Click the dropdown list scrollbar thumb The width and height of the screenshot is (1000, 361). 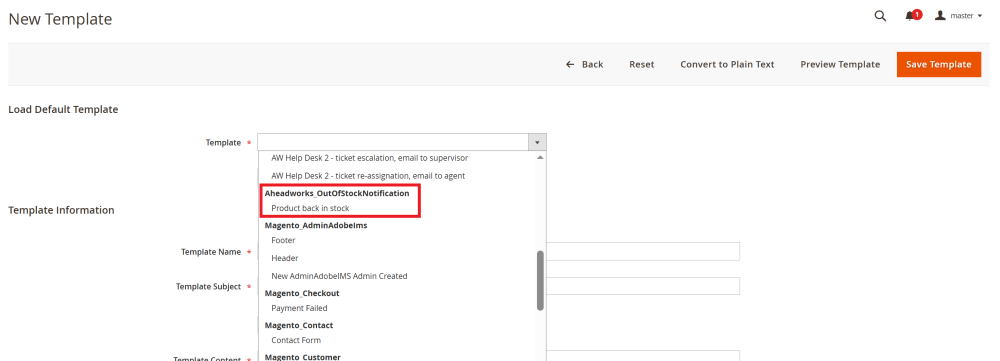(540, 281)
